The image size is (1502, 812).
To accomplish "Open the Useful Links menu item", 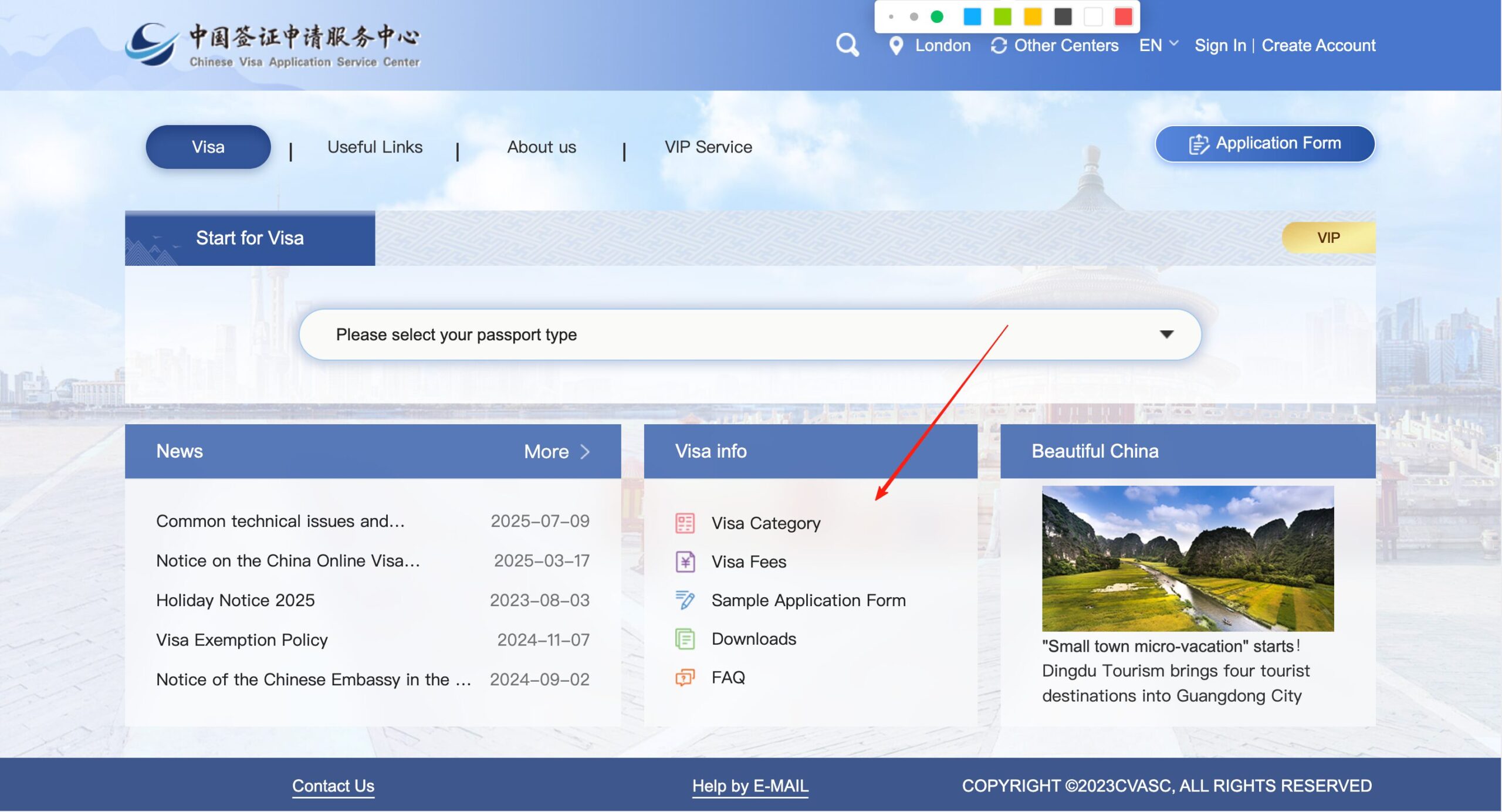I will pyautogui.click(x=374, y=147).
